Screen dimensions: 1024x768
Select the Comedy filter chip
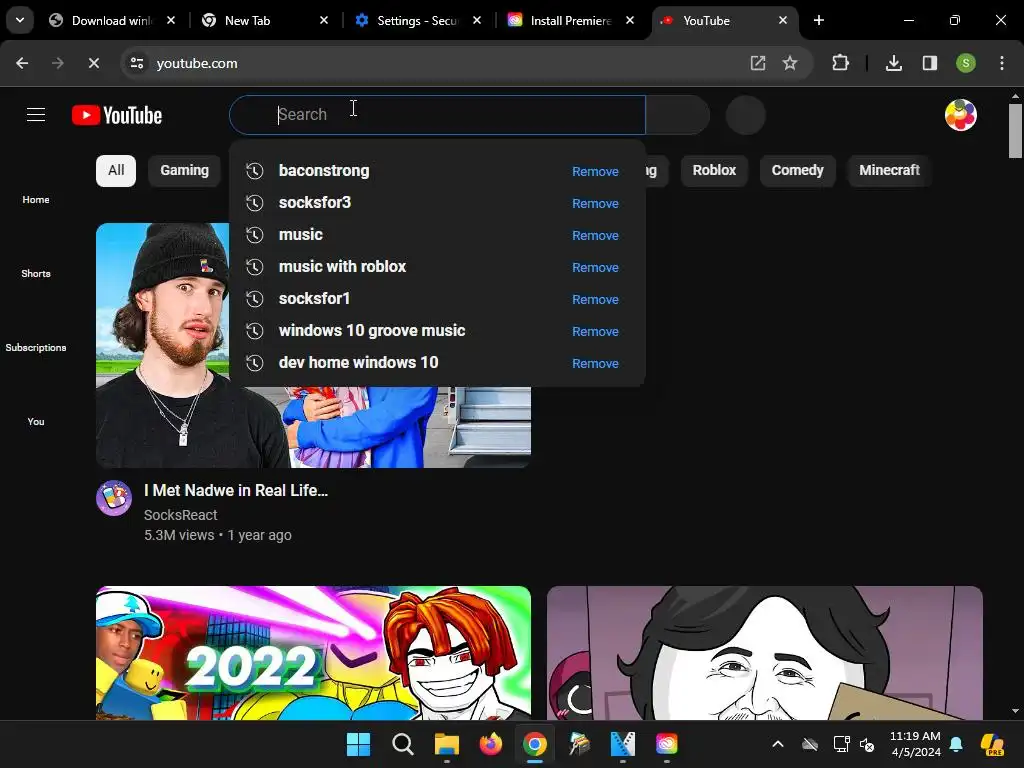(x=797, y=170)
